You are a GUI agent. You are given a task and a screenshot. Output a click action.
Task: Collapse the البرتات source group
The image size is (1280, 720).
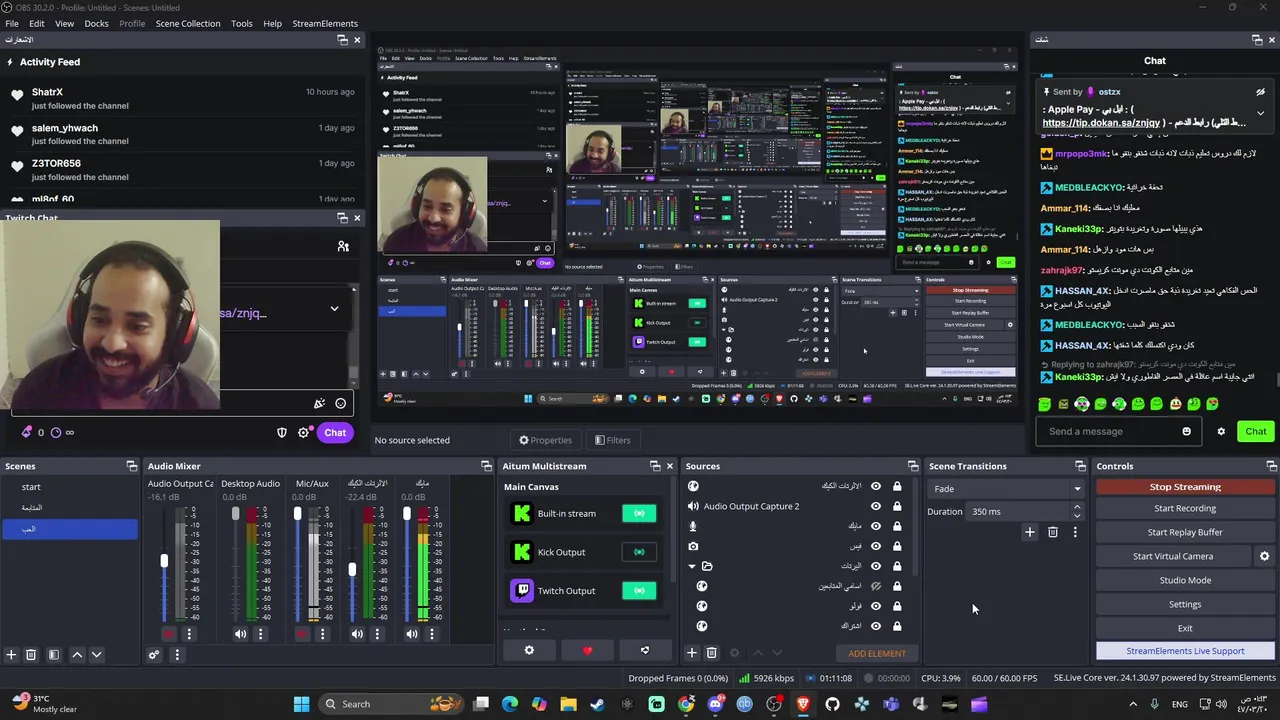point(691,566)
